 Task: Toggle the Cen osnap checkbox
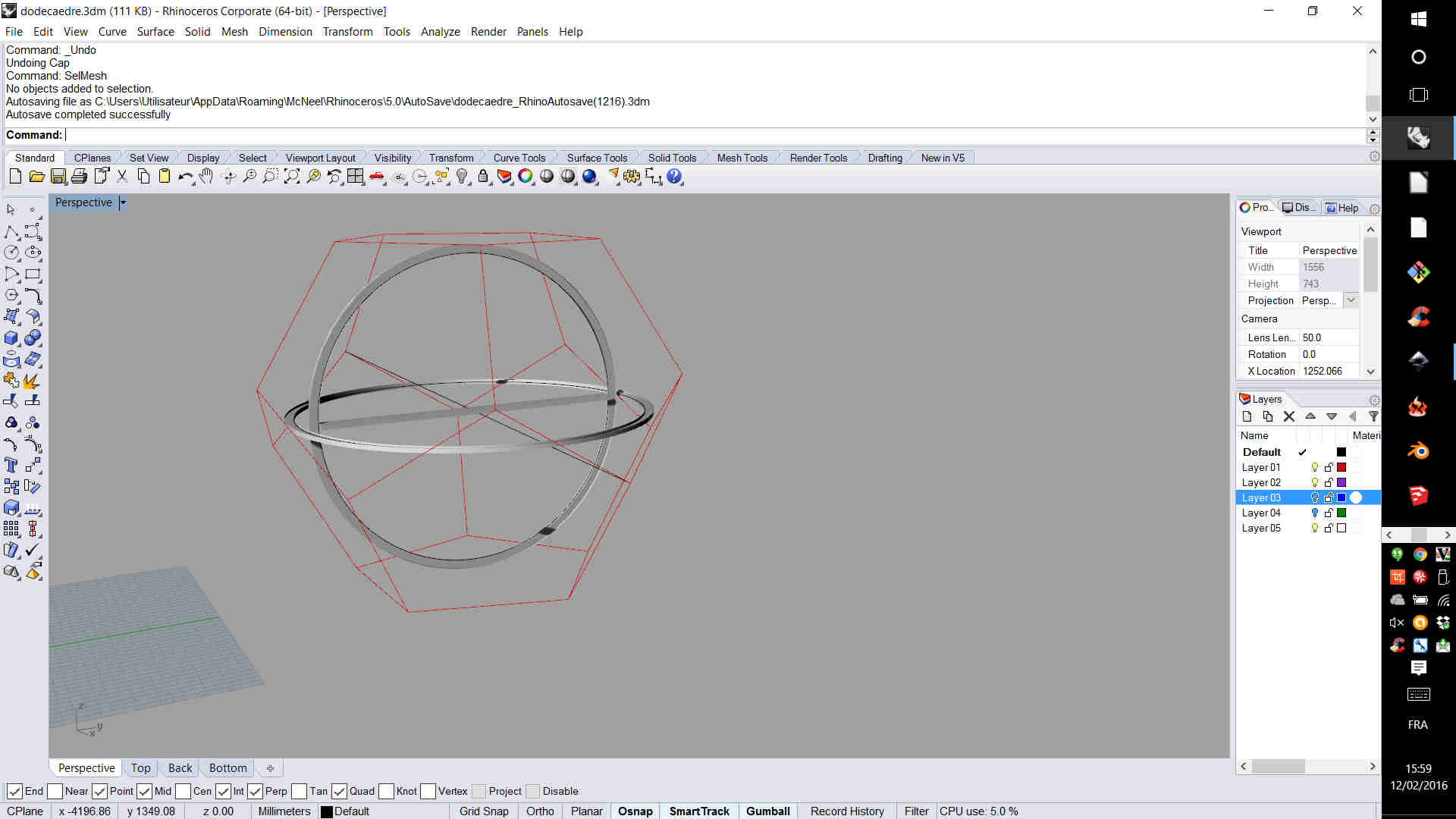pos(184,791)
